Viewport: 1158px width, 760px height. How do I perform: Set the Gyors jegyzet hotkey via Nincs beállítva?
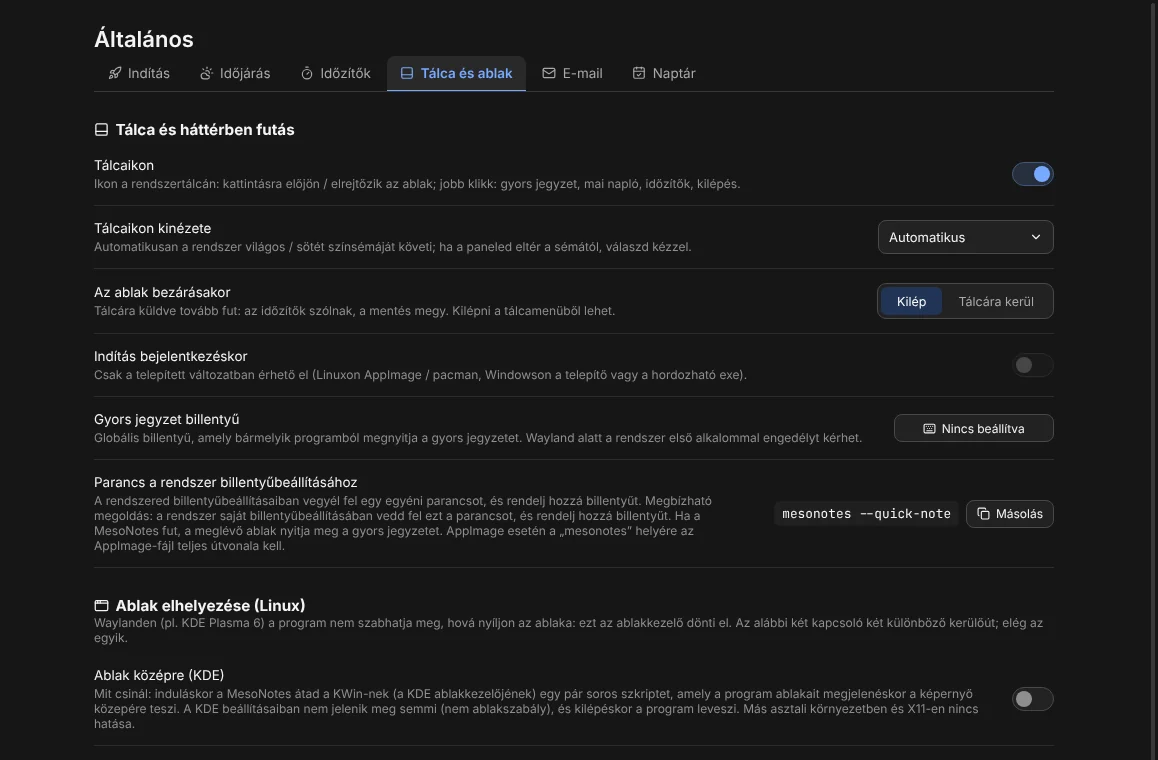point(973,428)
